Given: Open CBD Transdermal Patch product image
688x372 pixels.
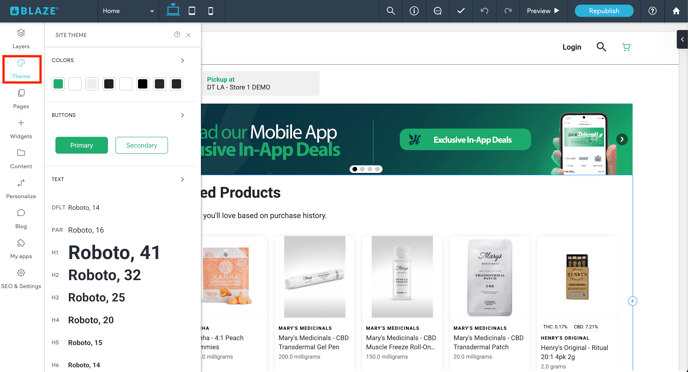Looking at the screenshot, I should click(490, 277).
